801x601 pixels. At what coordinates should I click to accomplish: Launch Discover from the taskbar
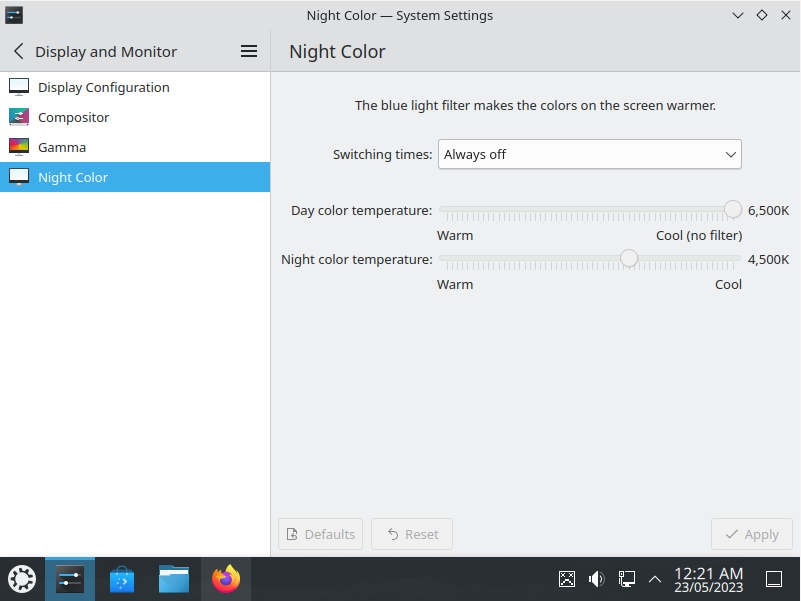point(121,578)
